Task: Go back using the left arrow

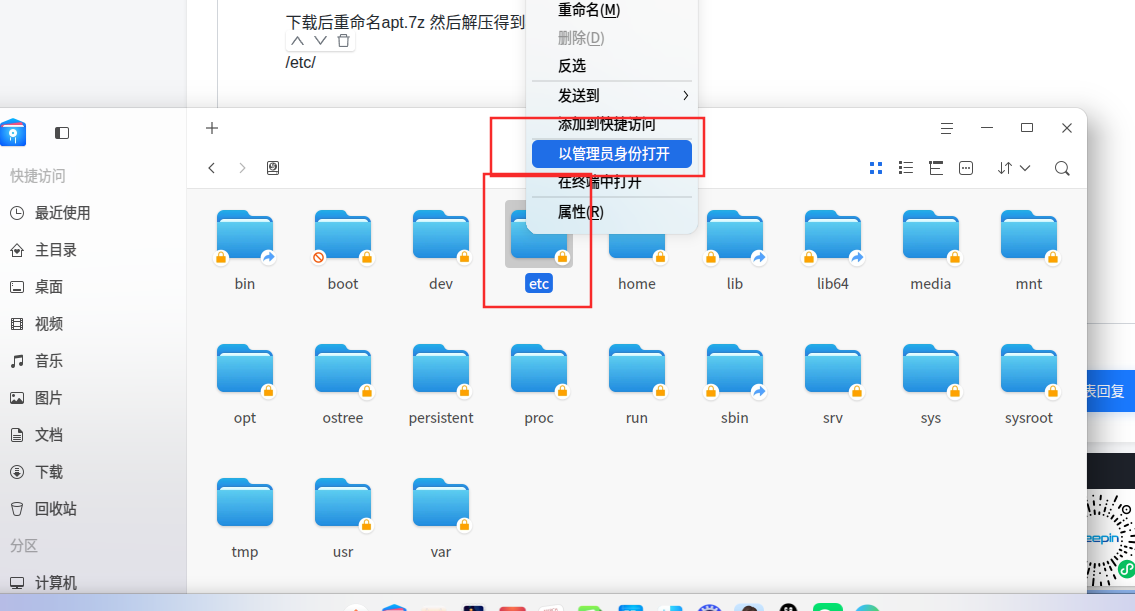Action: click(211, 168)
